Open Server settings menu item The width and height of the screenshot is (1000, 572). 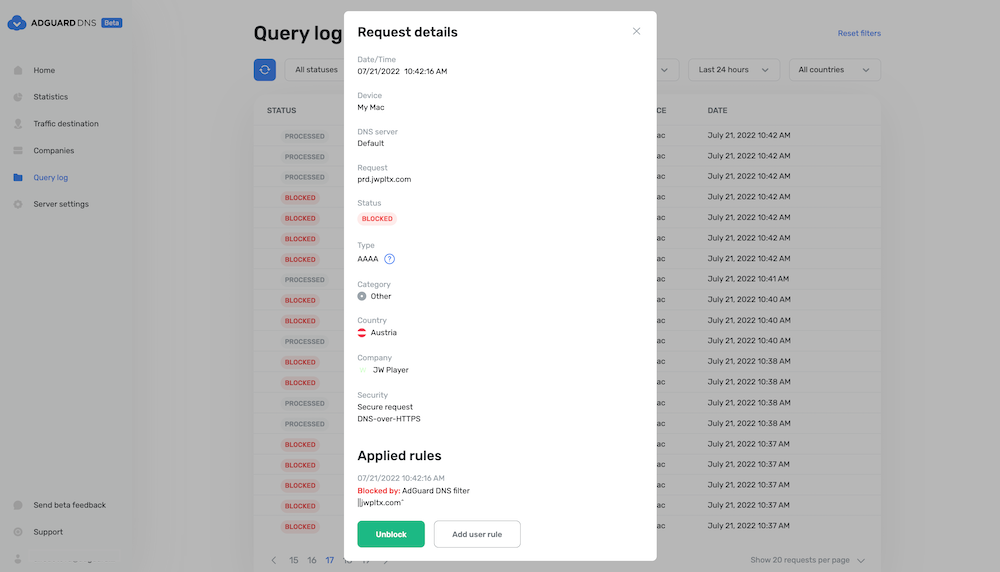click(x=61, y=204)
